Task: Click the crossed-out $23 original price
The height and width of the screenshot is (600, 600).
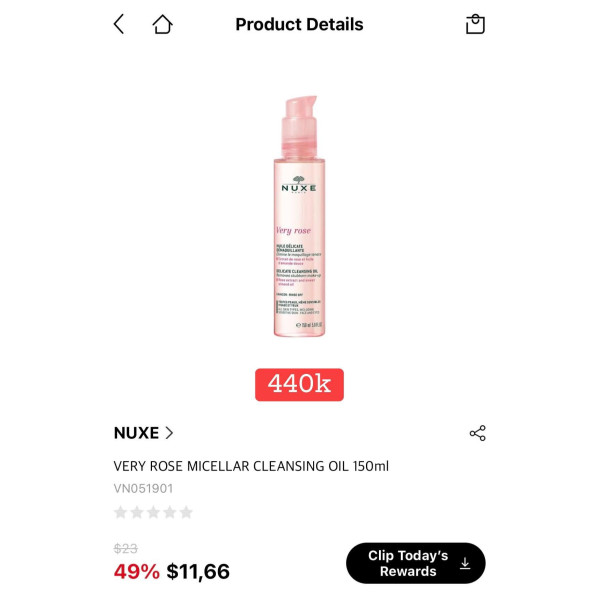Action: tap(126, 548)
